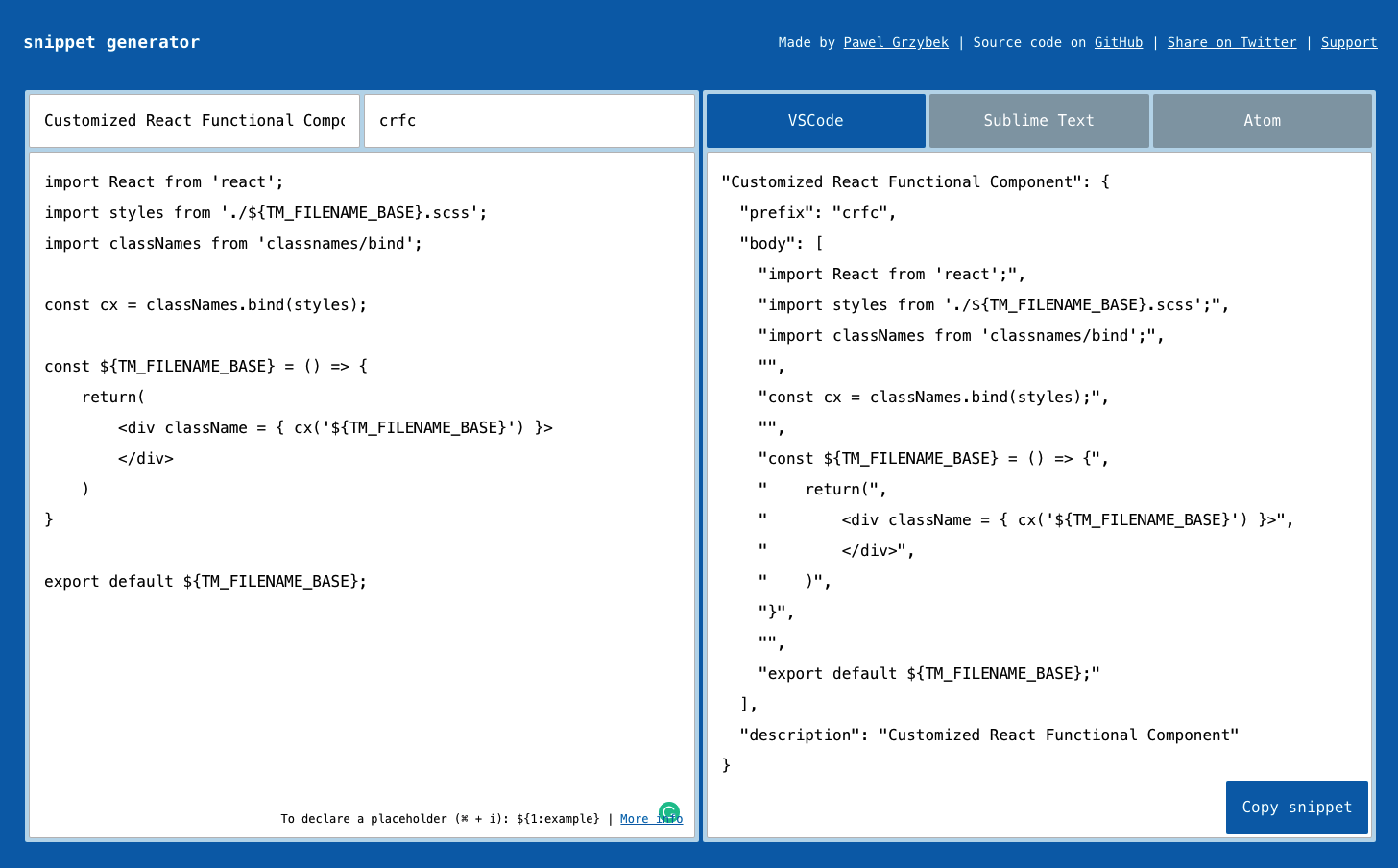Focus the snippet description input field
The width and height of the screenshot is (1398, 868).
(195, 121)
